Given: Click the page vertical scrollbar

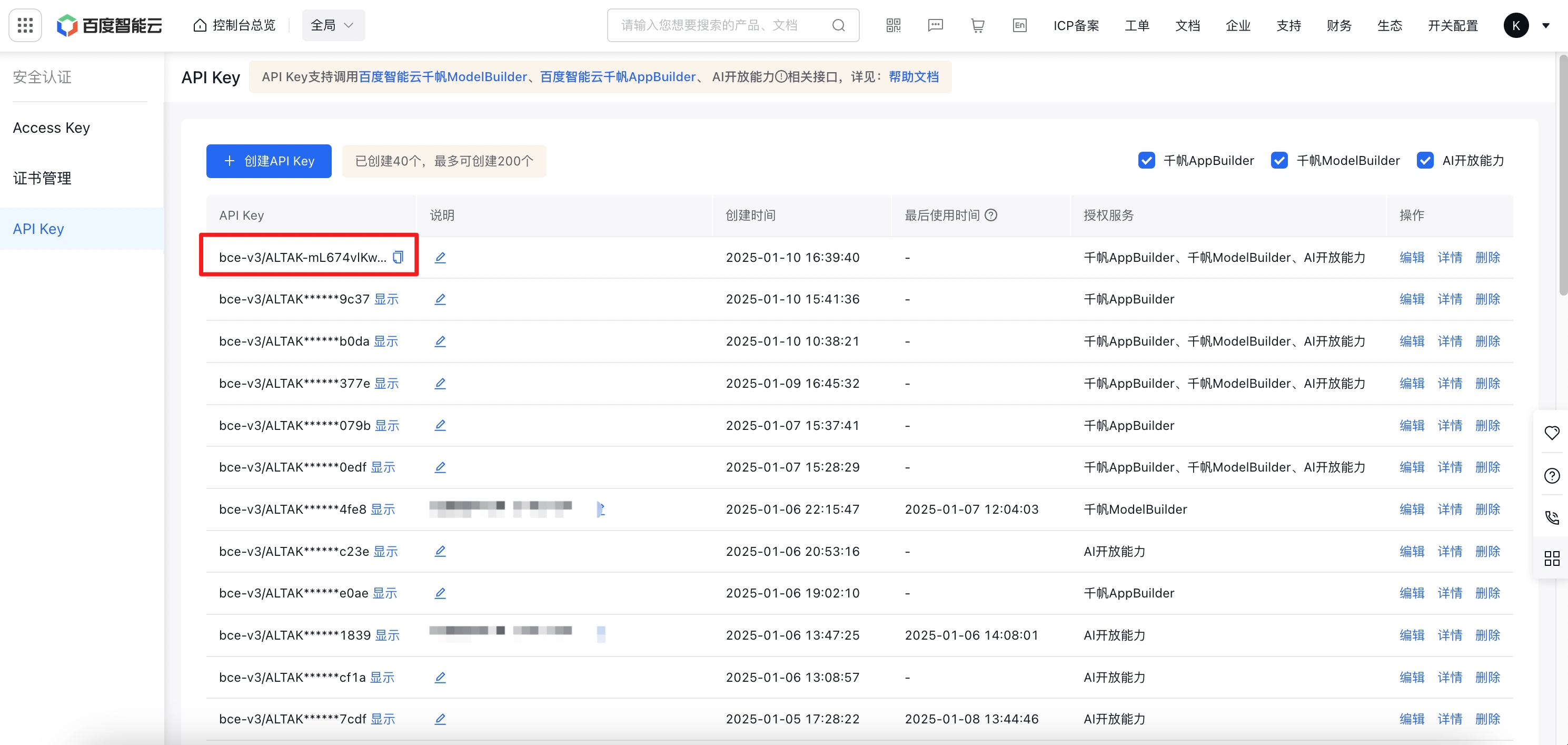Looking at the screenshot, I should (1563, 175).
